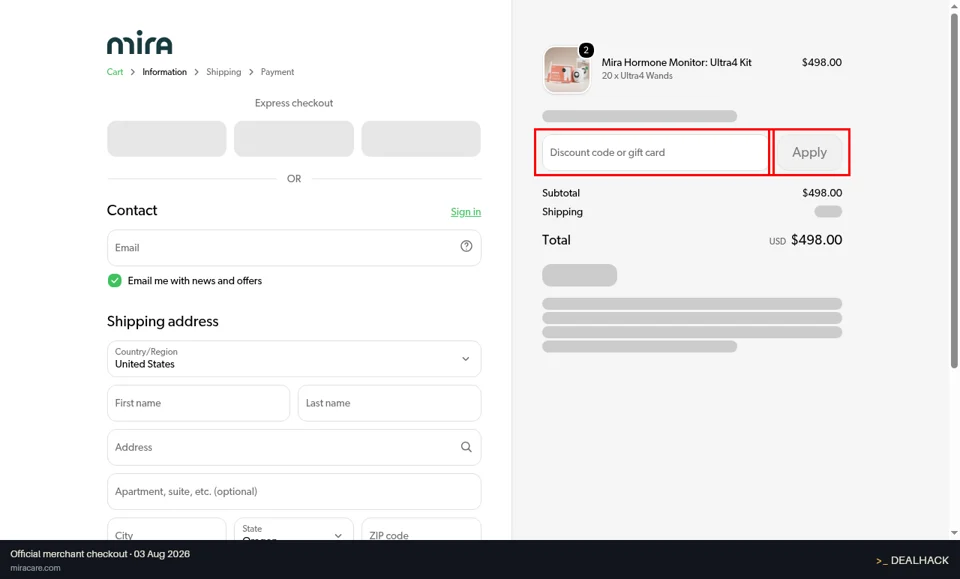Focus the First name field
The height and width of the screenshot is (579, 960).
point(198,403)
